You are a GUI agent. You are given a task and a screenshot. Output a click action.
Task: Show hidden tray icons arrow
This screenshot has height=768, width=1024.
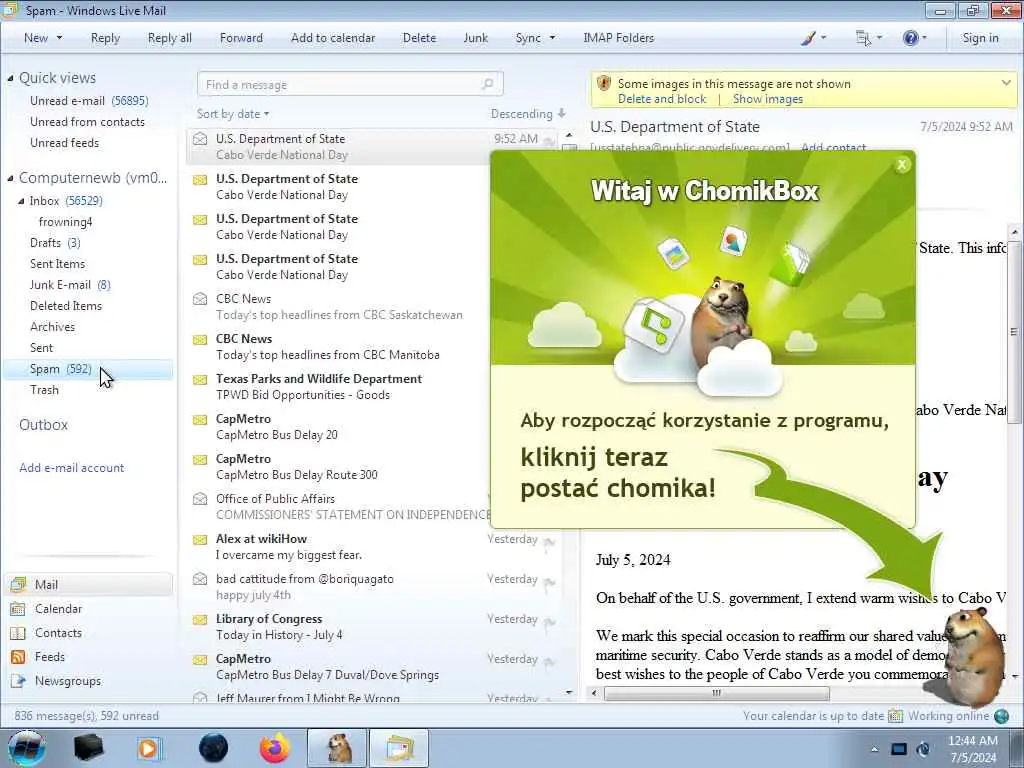(x=874, y=749)
